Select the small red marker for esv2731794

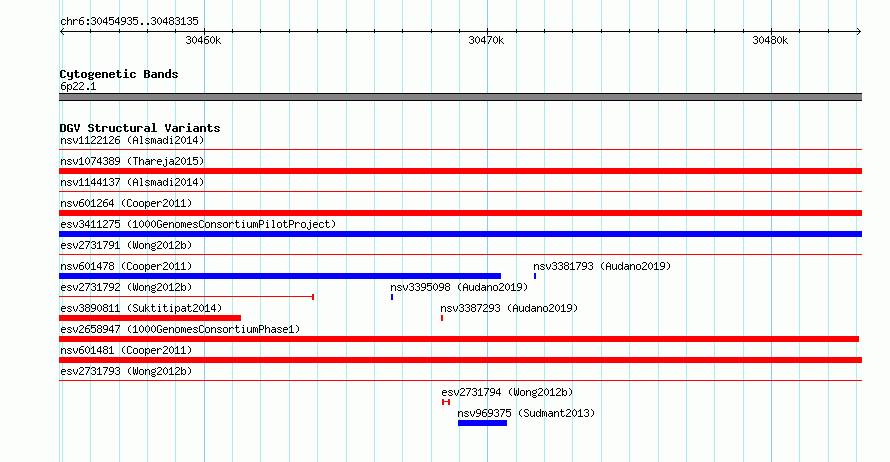(446, 402)
